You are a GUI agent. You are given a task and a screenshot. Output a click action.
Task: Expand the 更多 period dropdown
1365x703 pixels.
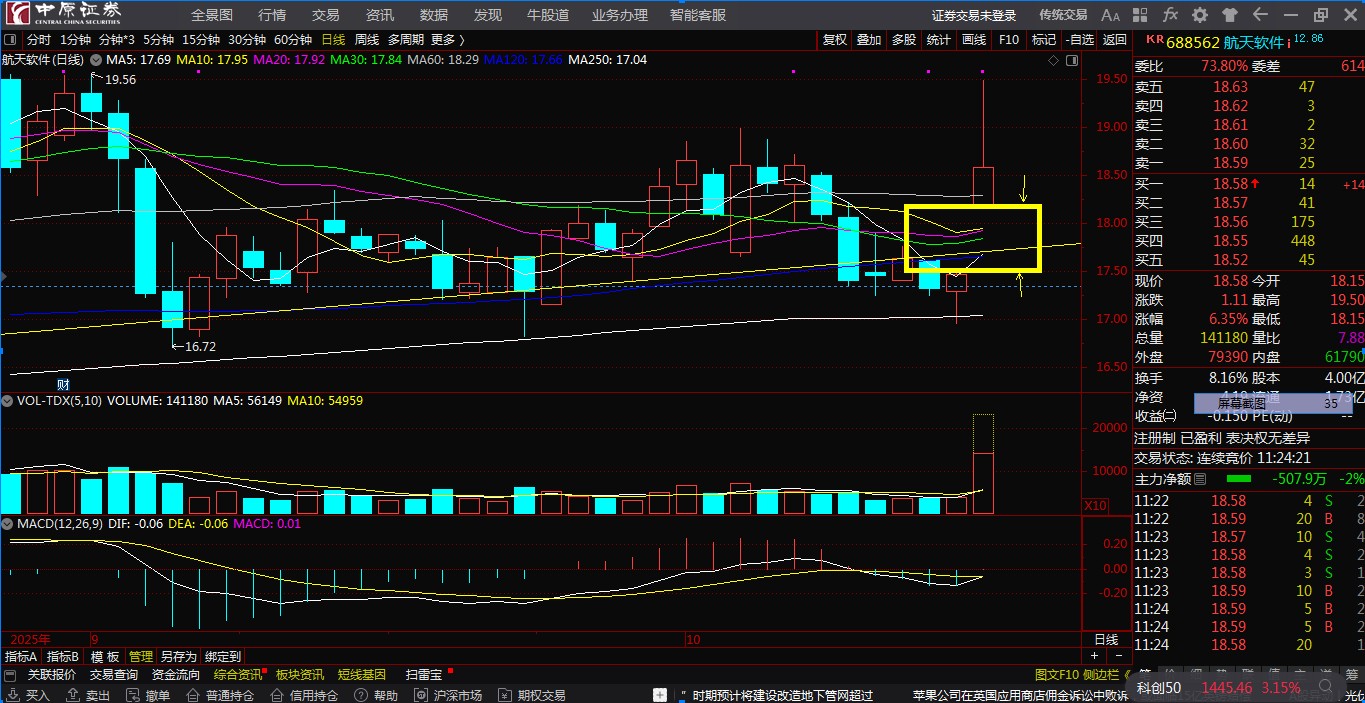click(448, 40)
